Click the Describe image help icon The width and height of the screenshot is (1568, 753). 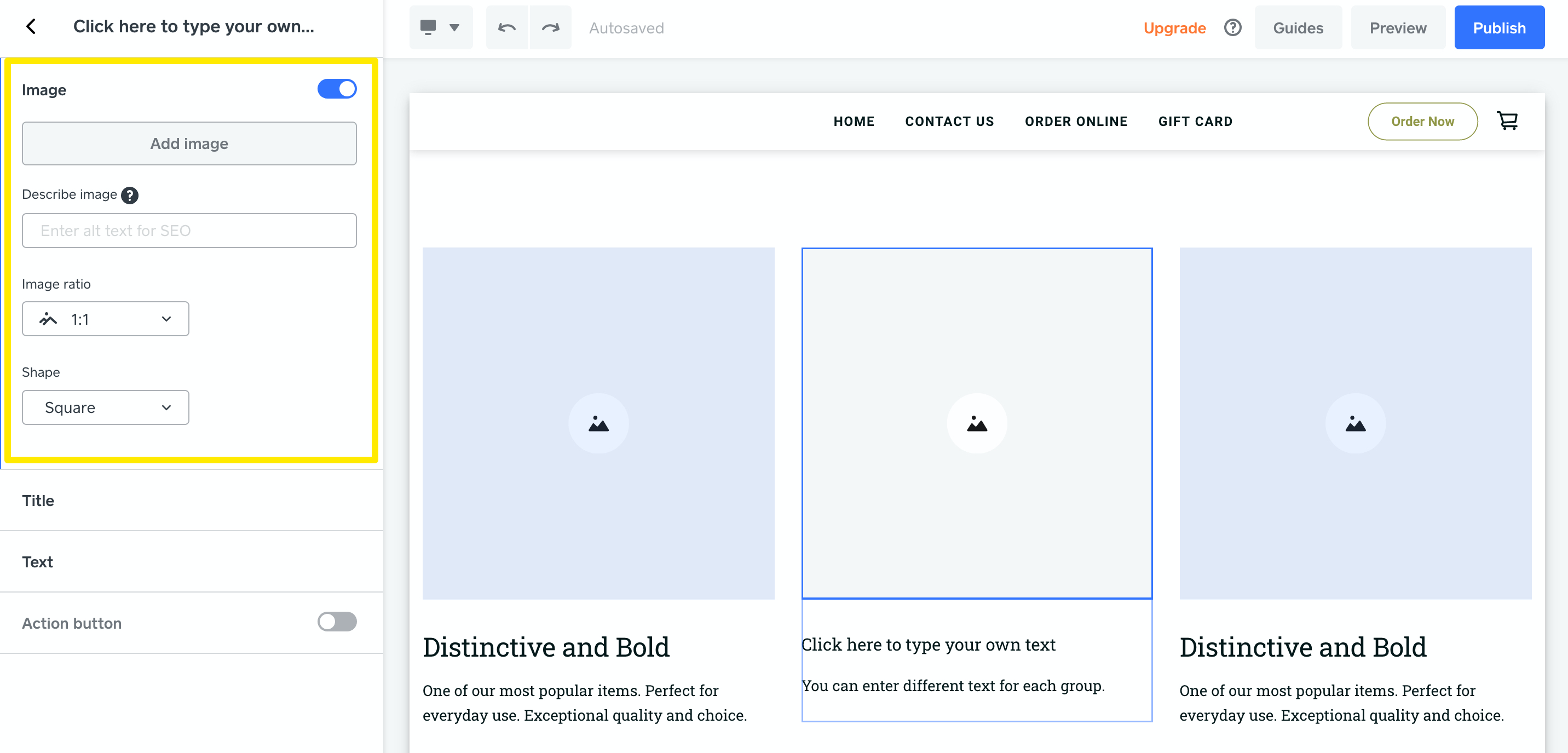click(x=129, y=195)
